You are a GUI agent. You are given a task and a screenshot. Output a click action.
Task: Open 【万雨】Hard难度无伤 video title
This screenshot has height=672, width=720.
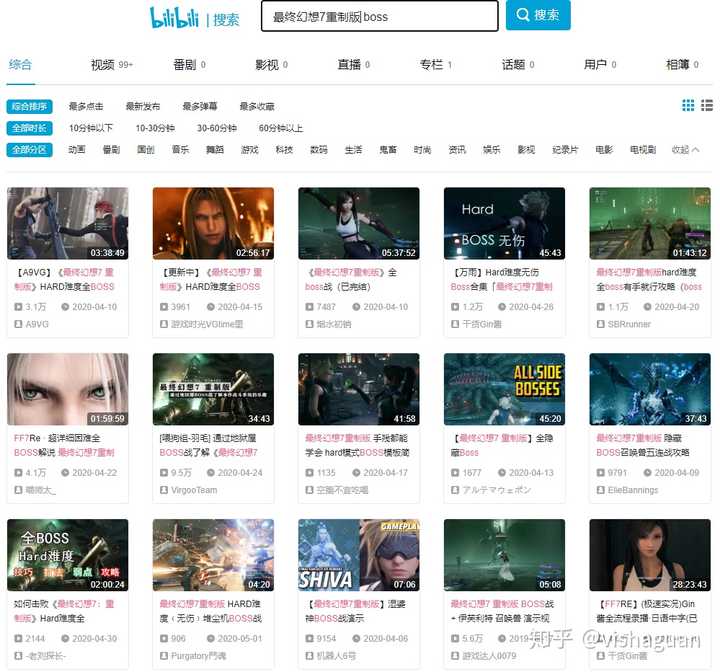pos(501,279)
